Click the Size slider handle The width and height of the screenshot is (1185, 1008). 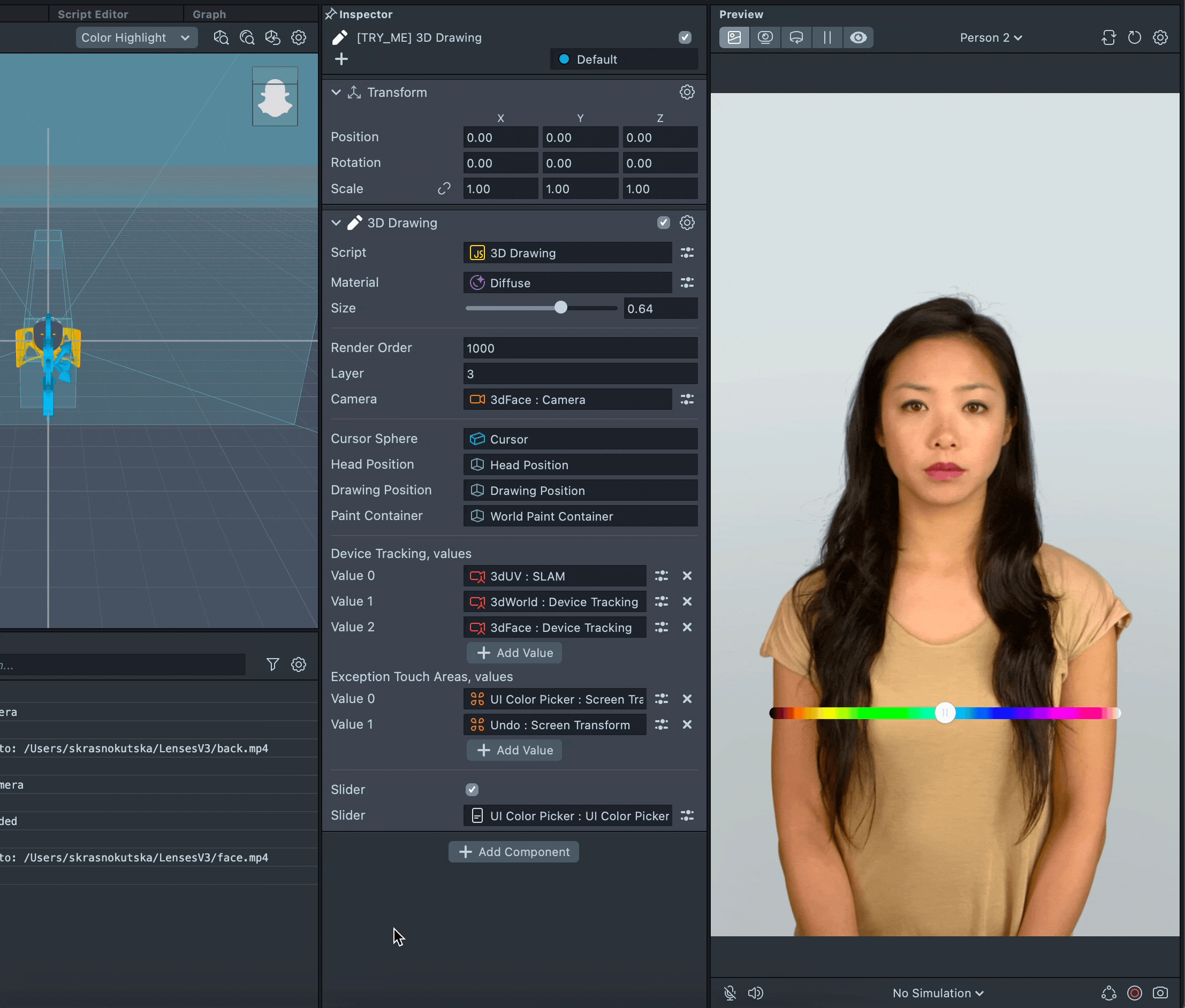[561, 308]
